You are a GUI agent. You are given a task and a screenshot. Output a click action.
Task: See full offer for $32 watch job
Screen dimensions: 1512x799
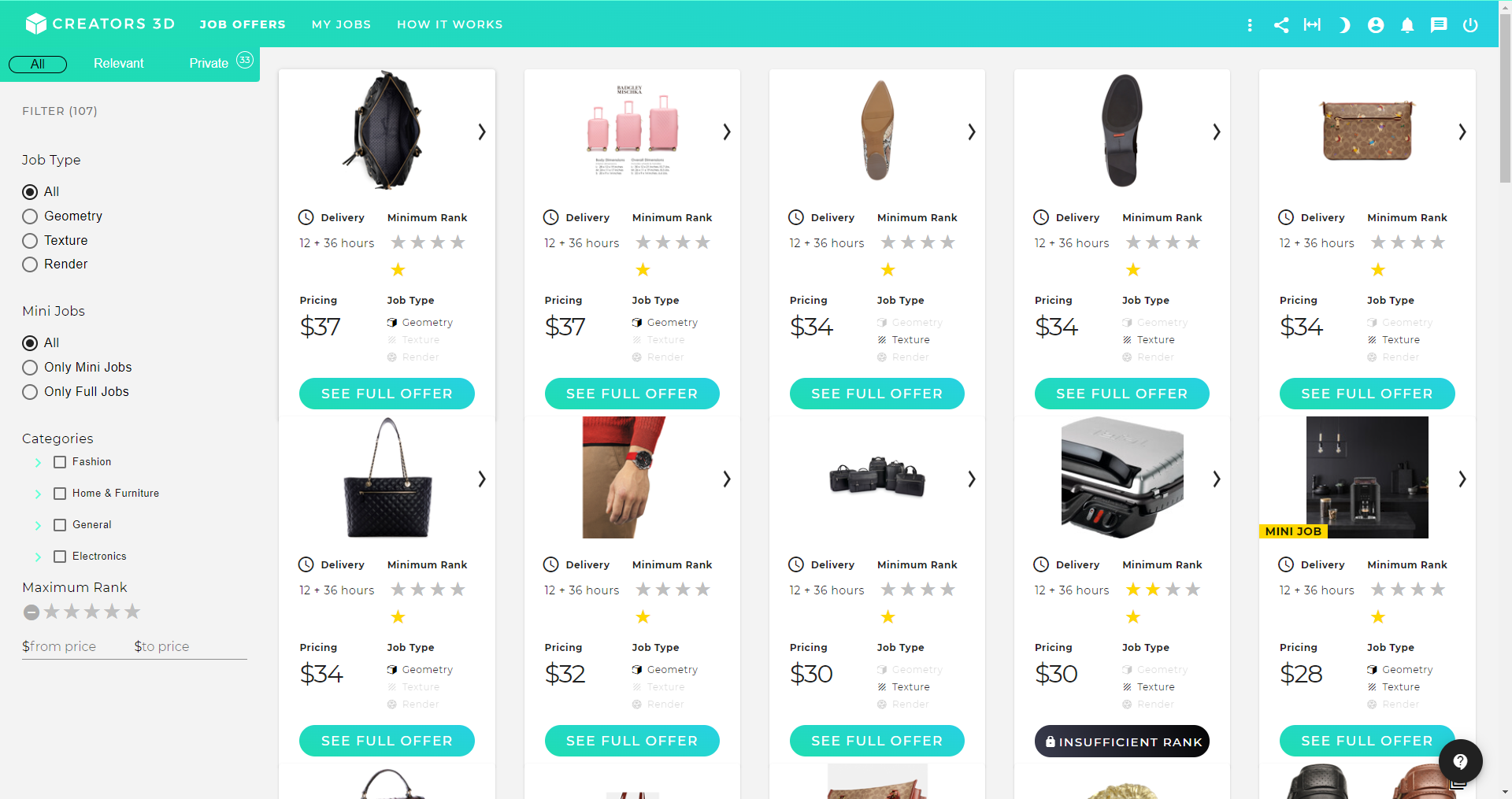pos(632,741)
